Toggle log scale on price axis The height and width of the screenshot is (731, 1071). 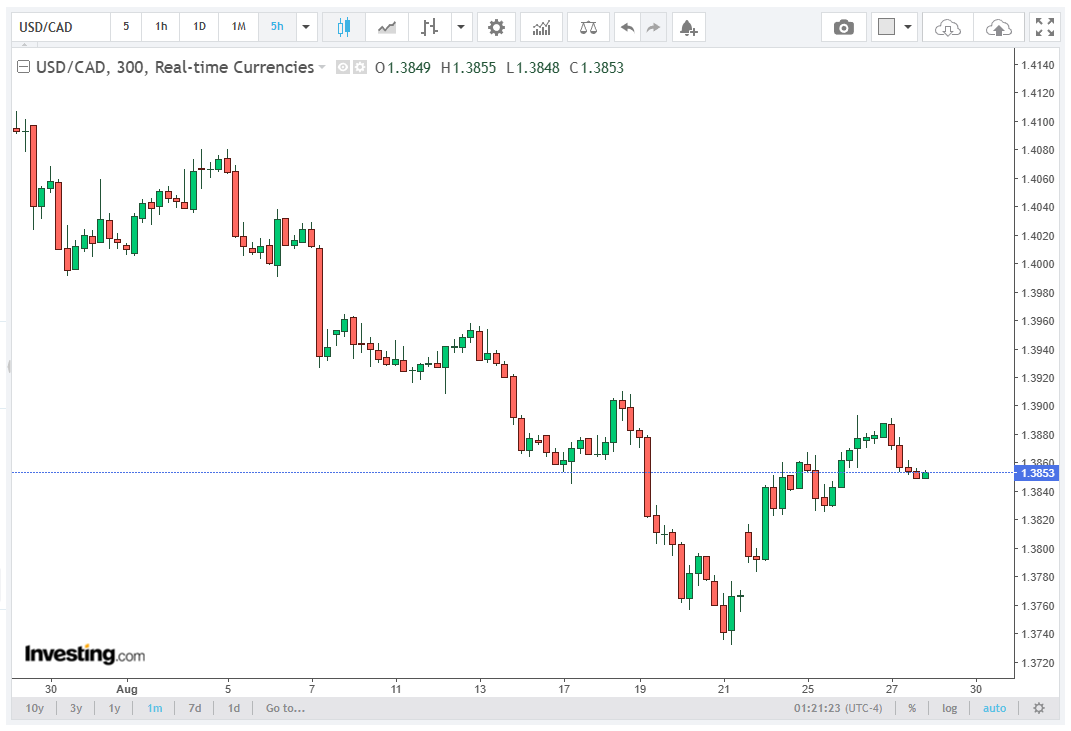[949, 708]
